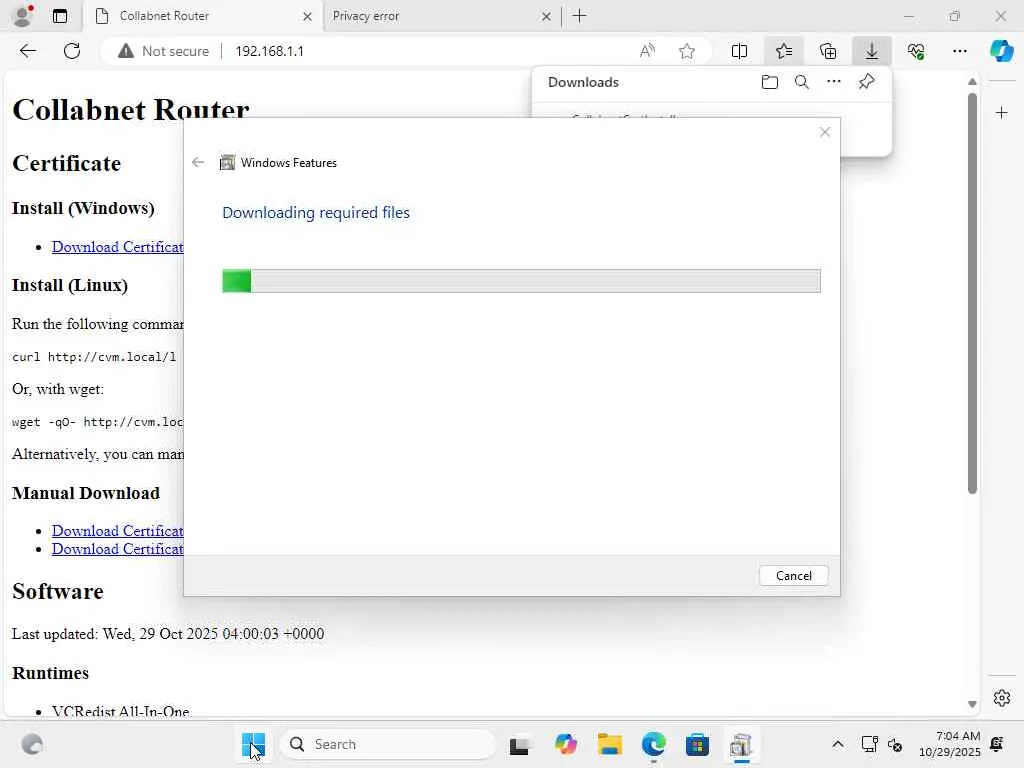Open tab actions menu icon
The height and width of the screenshot is (768, 1024).
(x=60, y=16)
